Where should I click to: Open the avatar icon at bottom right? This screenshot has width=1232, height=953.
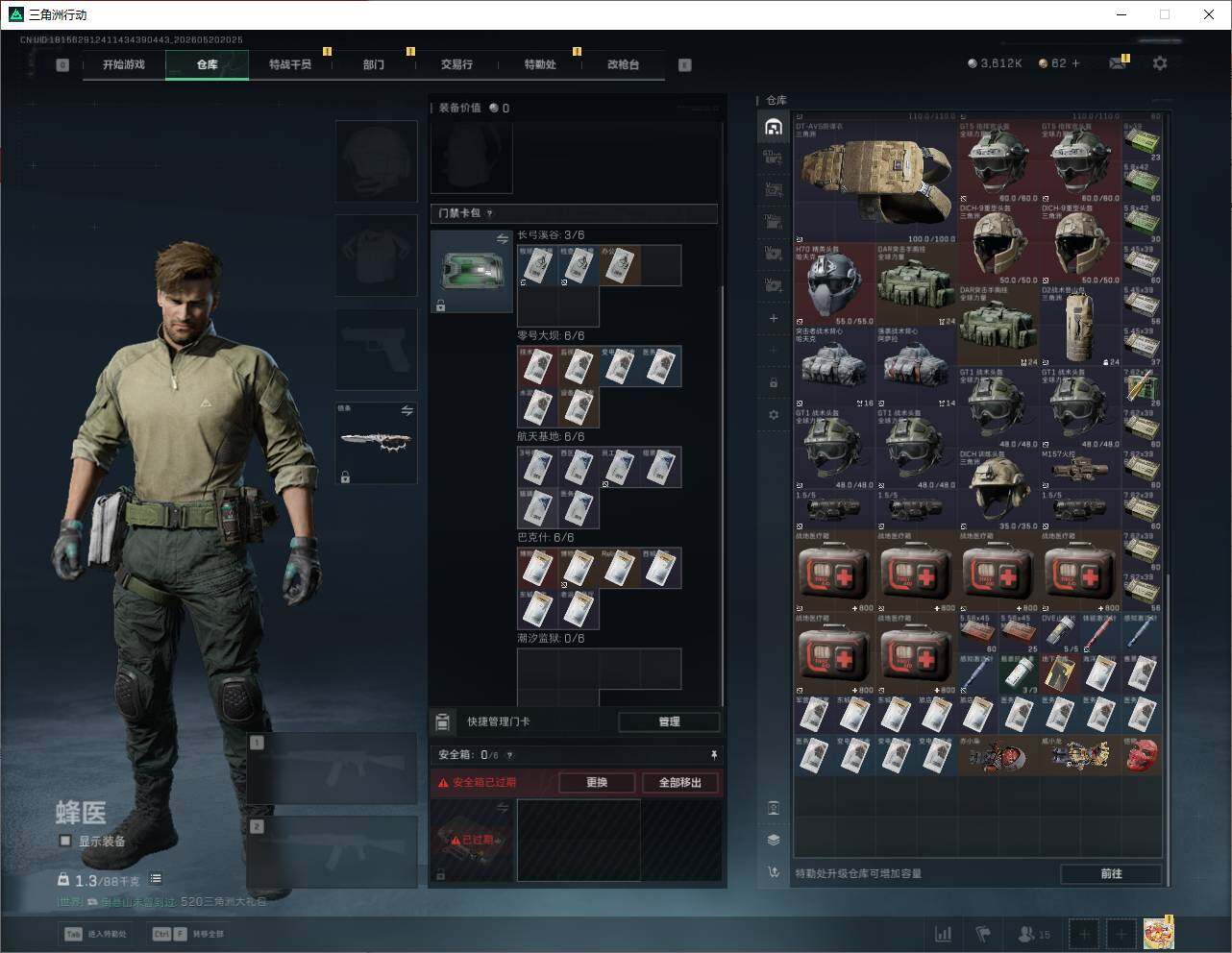point(1158,933)
